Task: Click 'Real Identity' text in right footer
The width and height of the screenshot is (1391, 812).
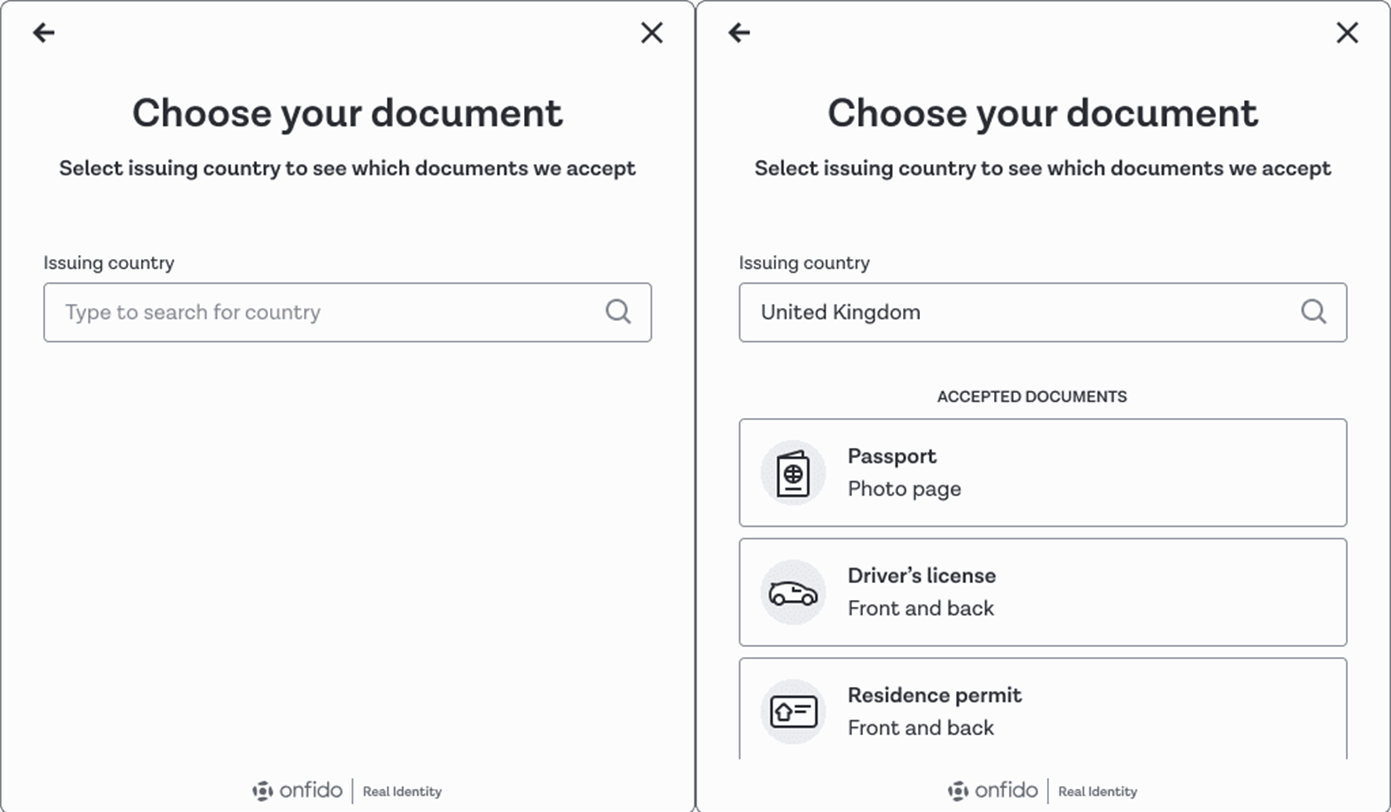Action: (x=1098, y=791)
